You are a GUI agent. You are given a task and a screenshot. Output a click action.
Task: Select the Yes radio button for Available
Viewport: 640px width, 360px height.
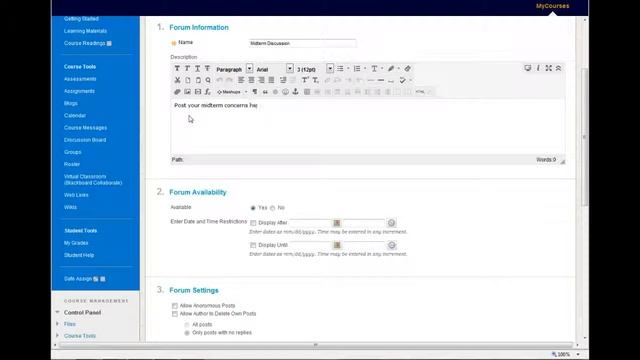tap(253, 208)
